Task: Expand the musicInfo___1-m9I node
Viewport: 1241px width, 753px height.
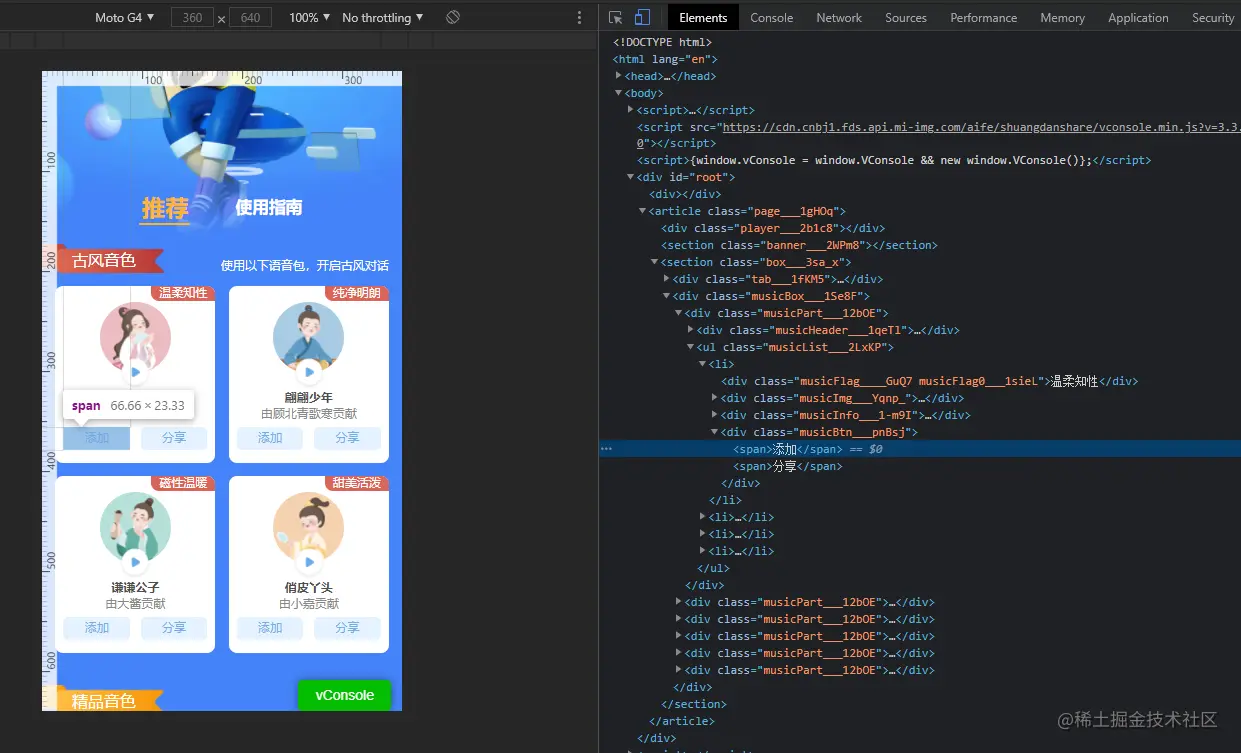Action: pos(715,415)
